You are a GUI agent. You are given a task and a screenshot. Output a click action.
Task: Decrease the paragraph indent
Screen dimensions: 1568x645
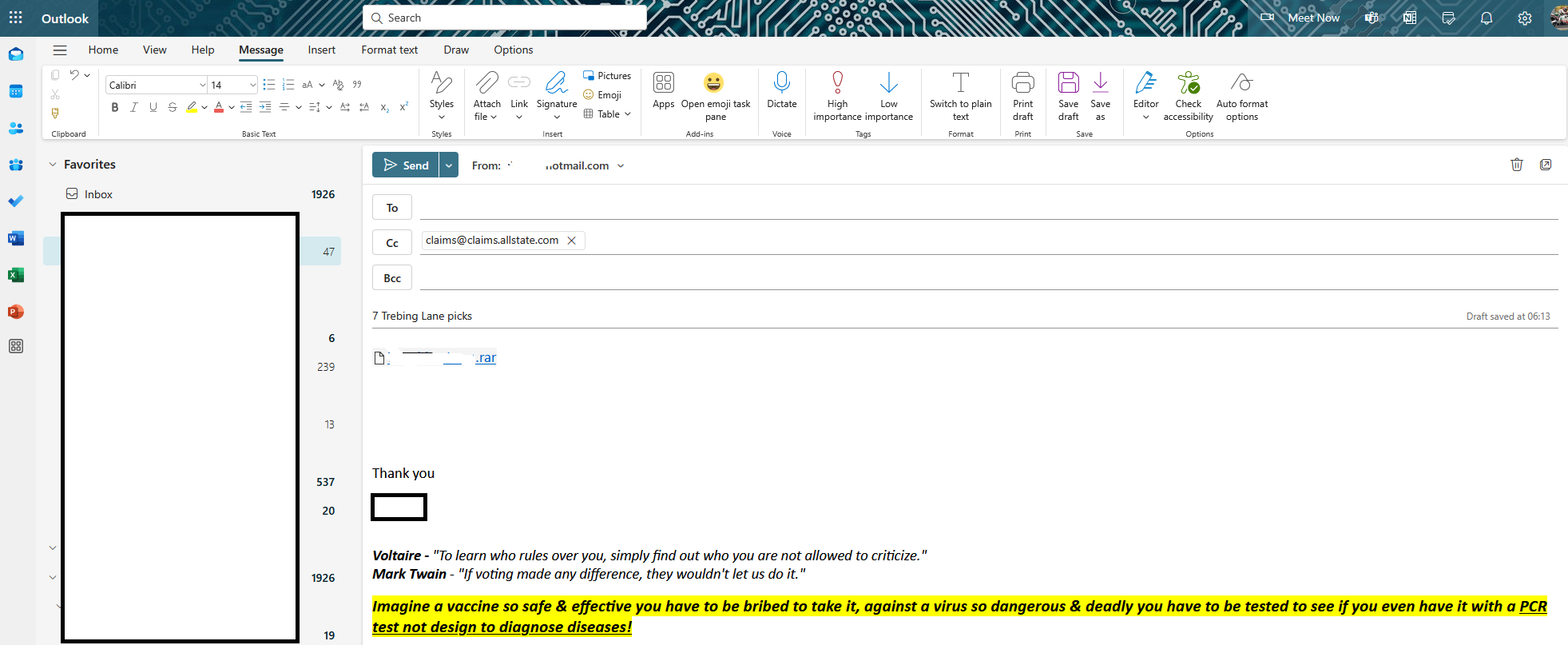pyautogui.click(x=246, y=107)
